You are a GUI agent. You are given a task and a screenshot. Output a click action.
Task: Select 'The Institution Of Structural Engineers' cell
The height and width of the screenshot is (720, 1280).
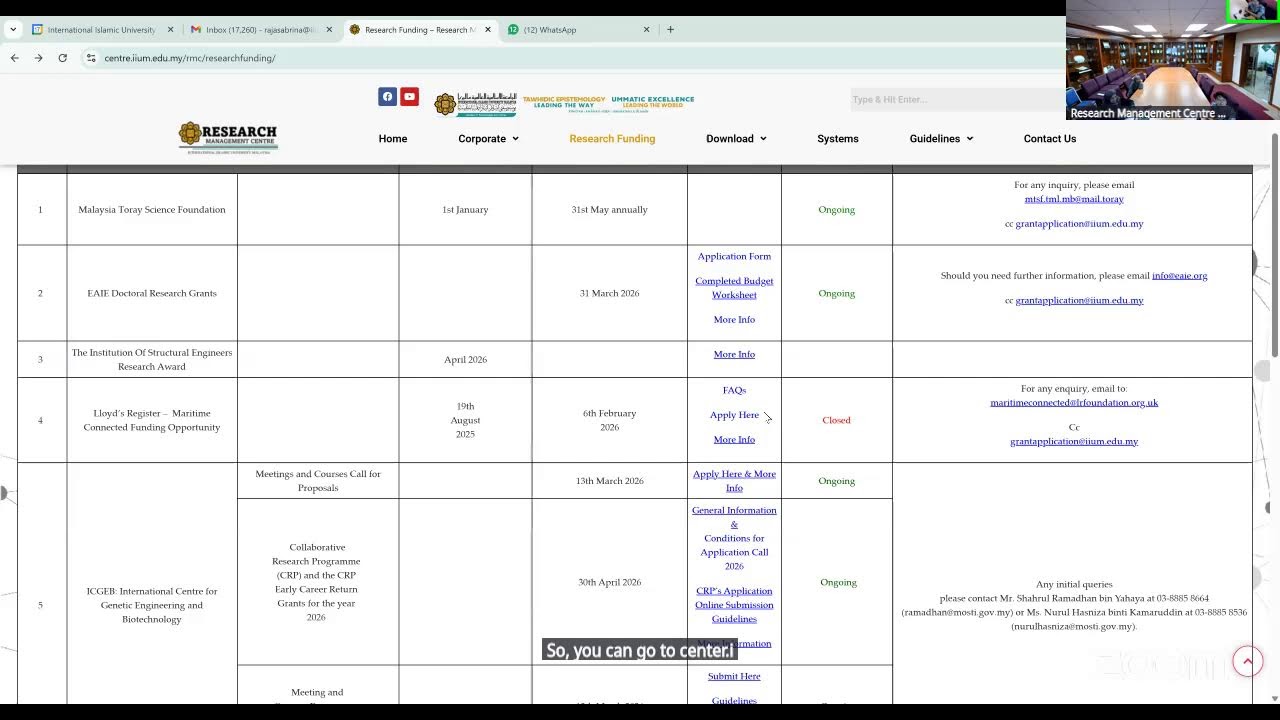click(x=152, y=360)
